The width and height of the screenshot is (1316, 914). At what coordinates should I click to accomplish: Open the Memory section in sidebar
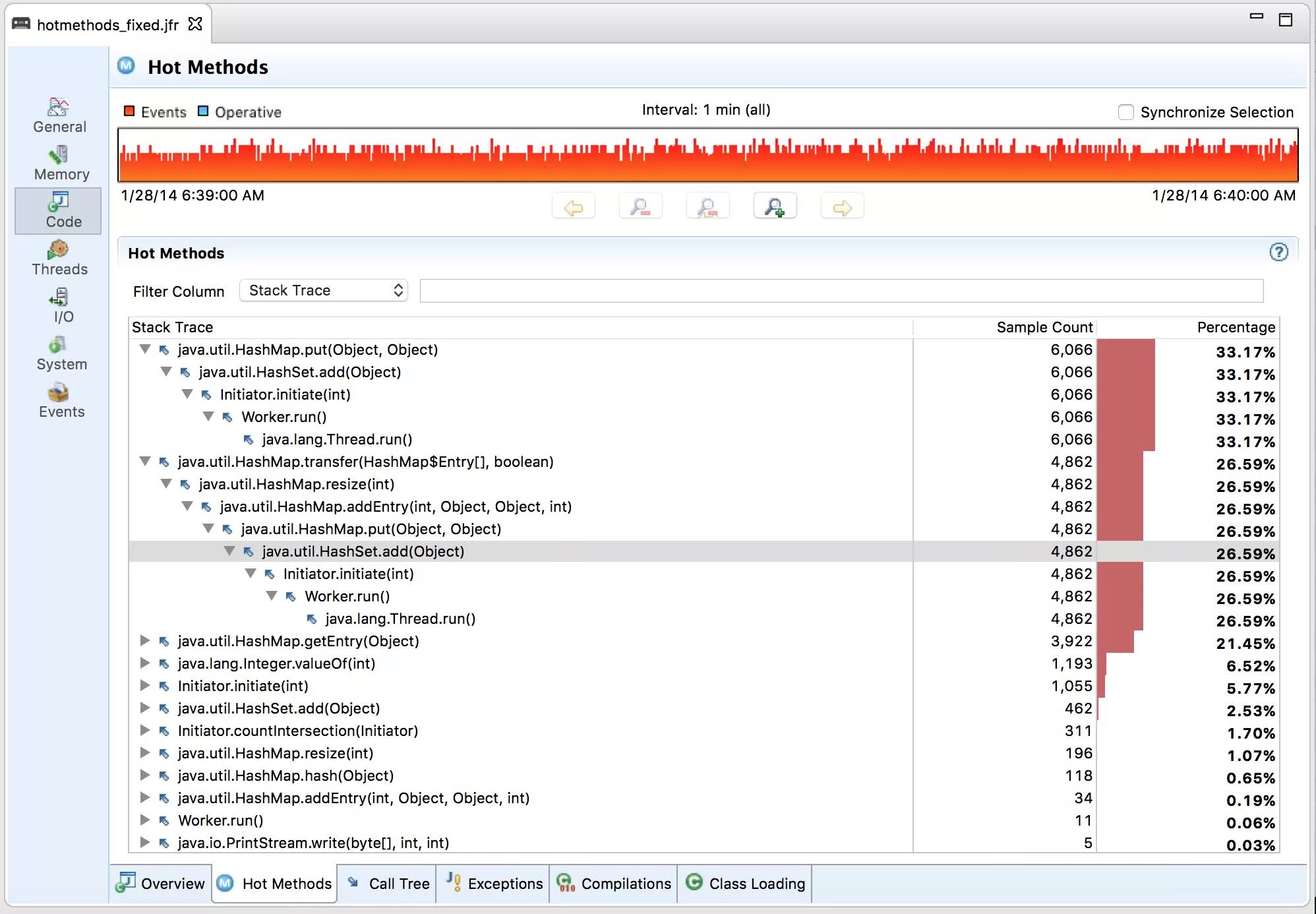(x=59, y=163)
